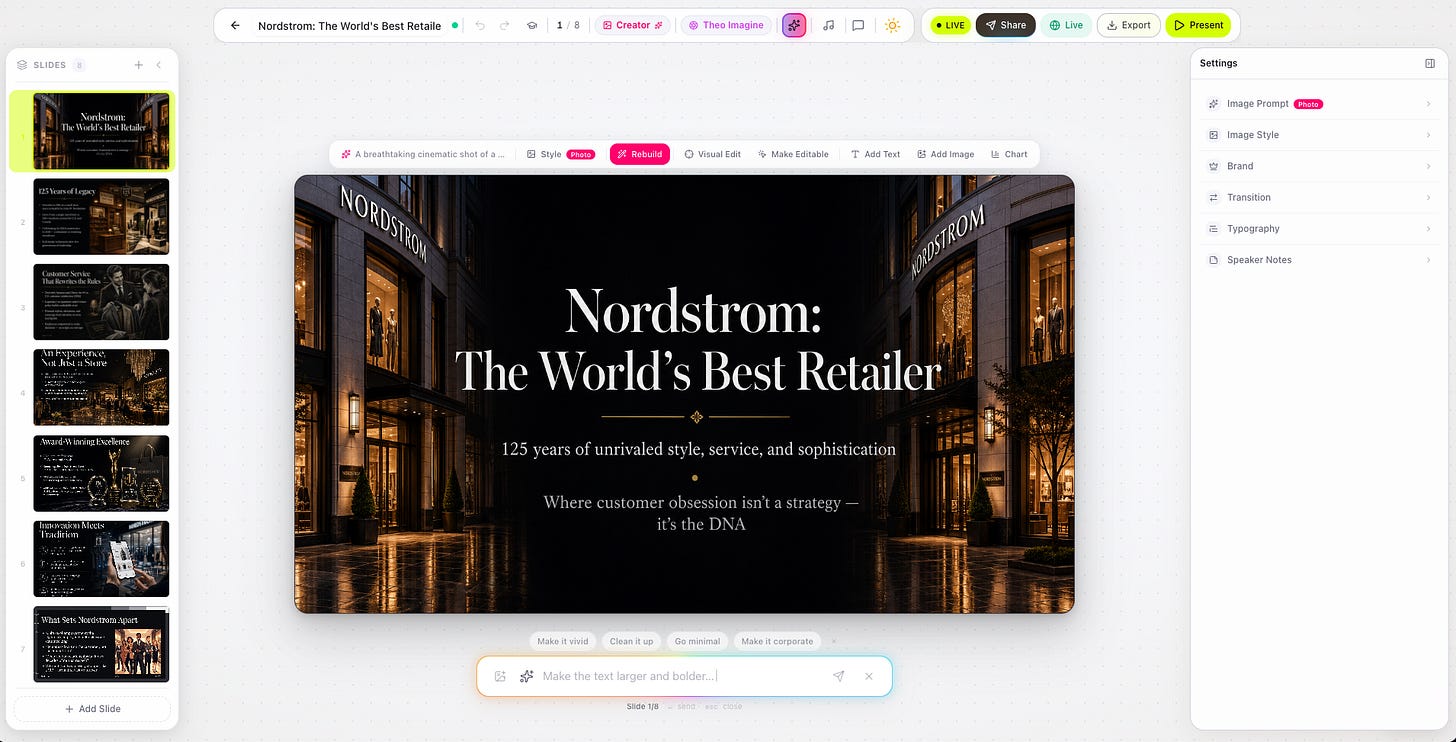
Task: Select the "What Sets Nordstrom Apart" slide thumbnail
Action: [x=101, y=644]
